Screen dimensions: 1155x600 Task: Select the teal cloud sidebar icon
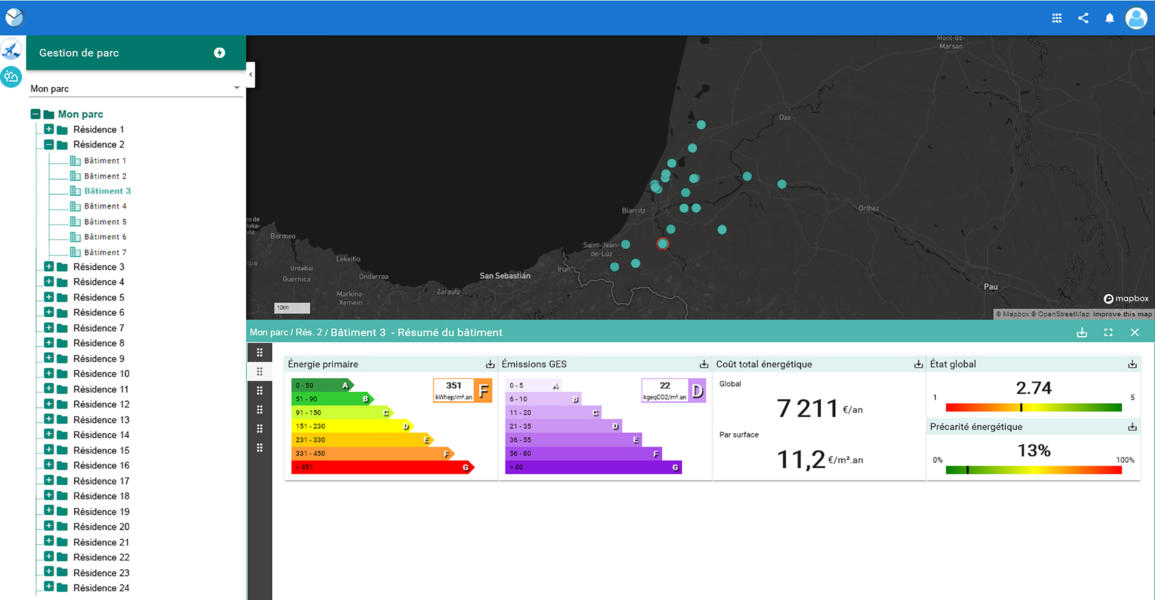tap(11, 77)
